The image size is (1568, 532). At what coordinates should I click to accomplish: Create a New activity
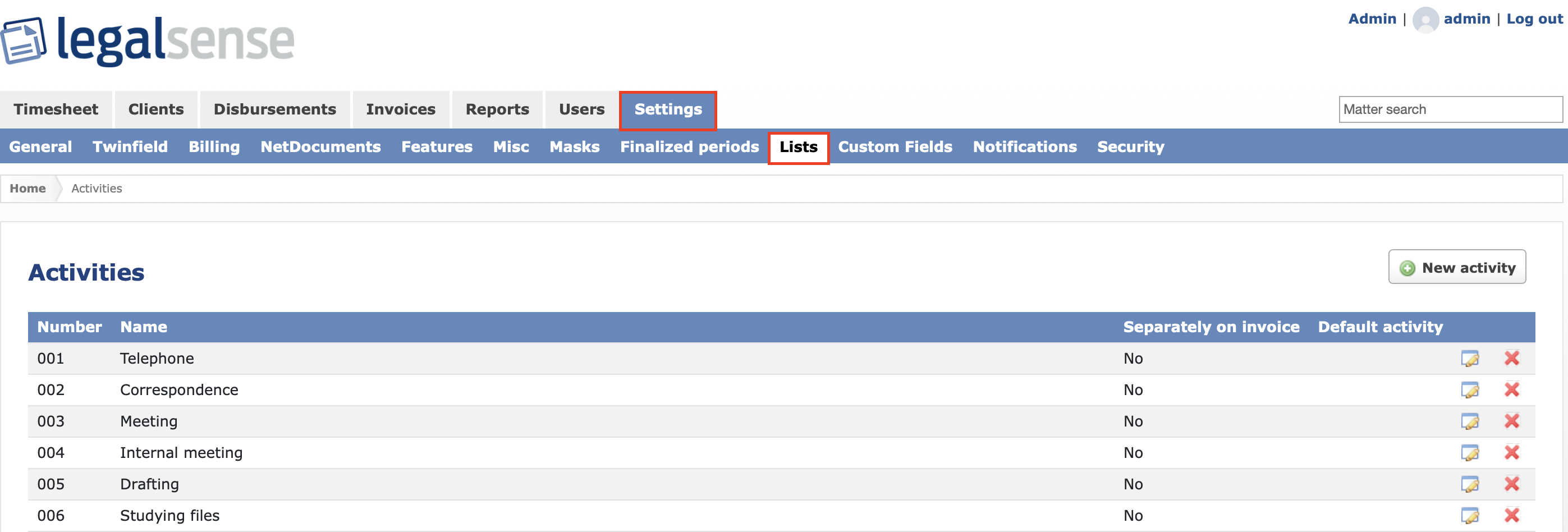click(x=1457, y=267)
